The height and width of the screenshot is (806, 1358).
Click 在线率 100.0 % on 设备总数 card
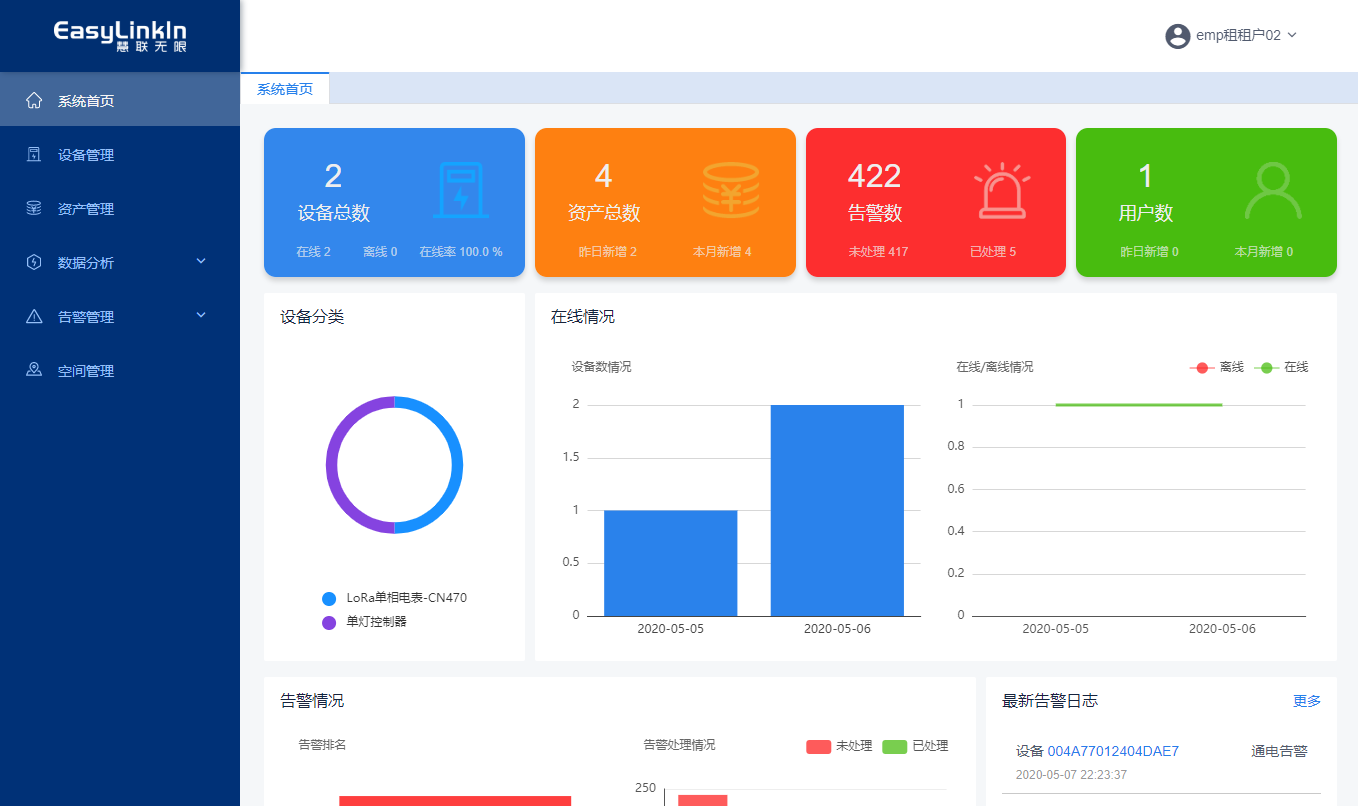pyautogui.click(x=461, y=252)
